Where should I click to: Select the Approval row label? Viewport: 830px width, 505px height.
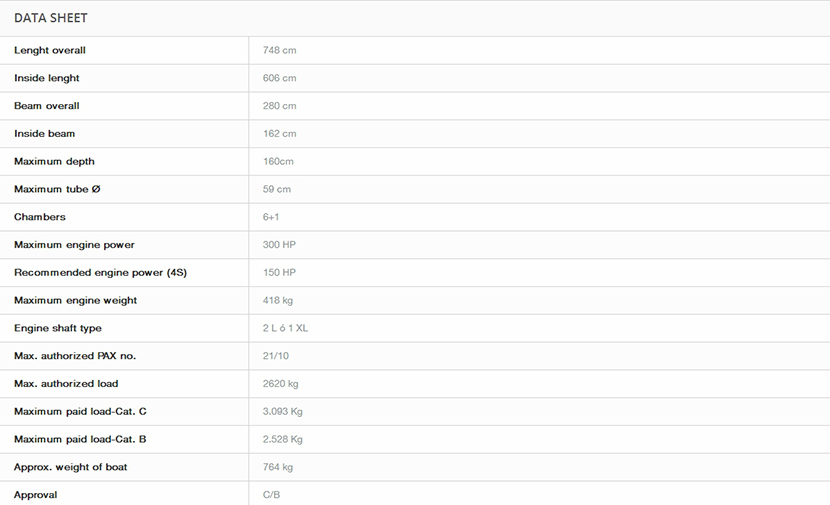click(x=36, y=495)
